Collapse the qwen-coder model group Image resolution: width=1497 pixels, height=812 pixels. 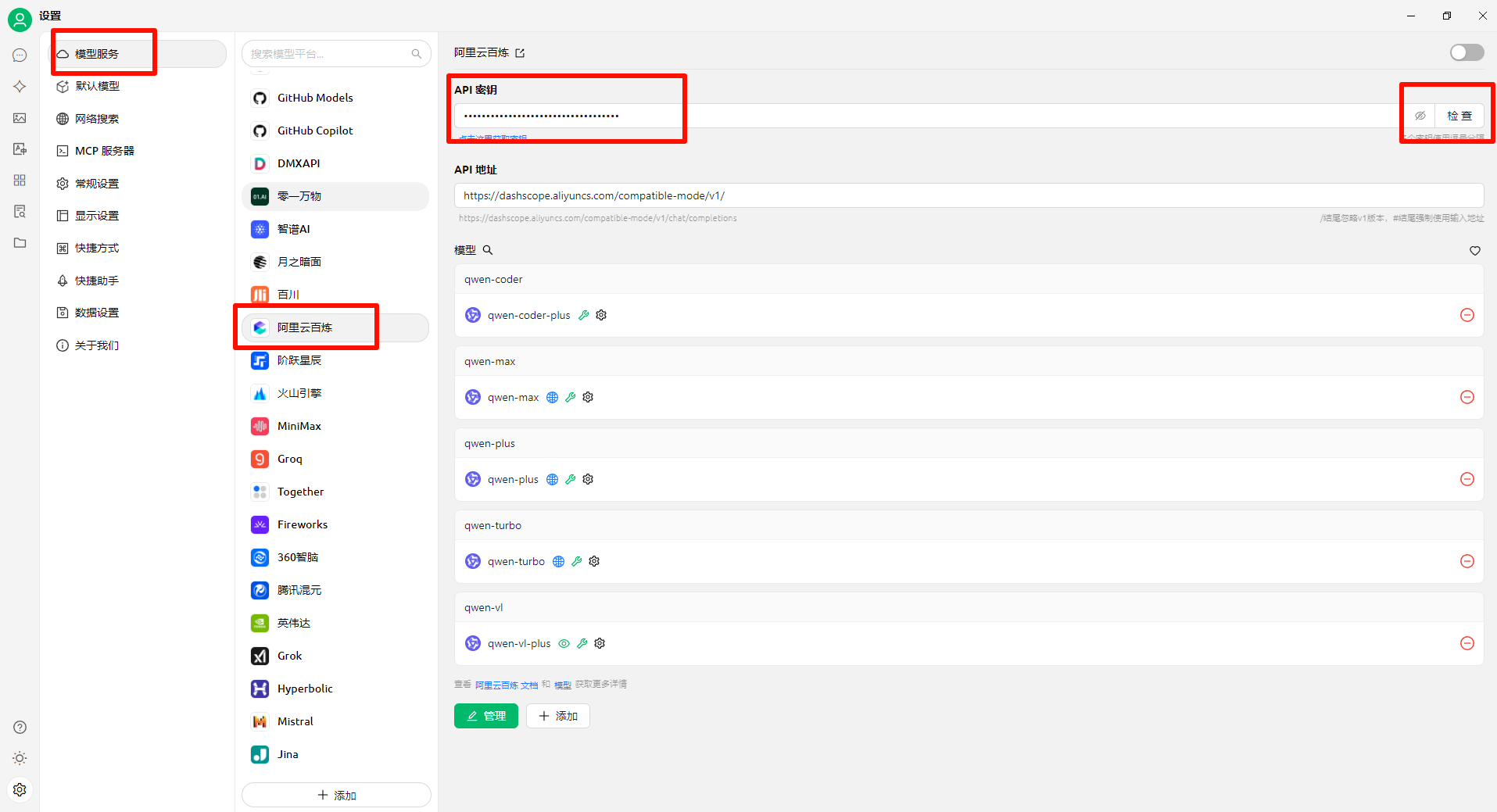click(969, 279)
